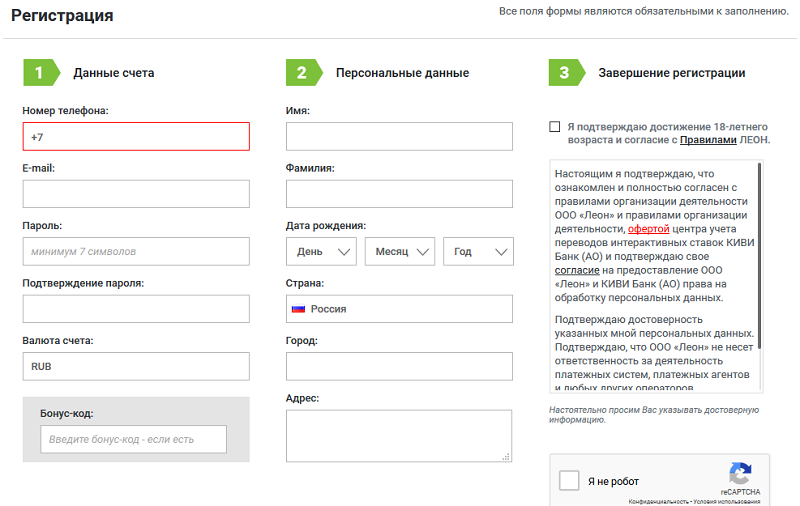The height and width of the screenshot is (506, 800).
Task: Check the 18-years age confirmation checkbox
Action: pyautogui.click(x=555, y=127)
